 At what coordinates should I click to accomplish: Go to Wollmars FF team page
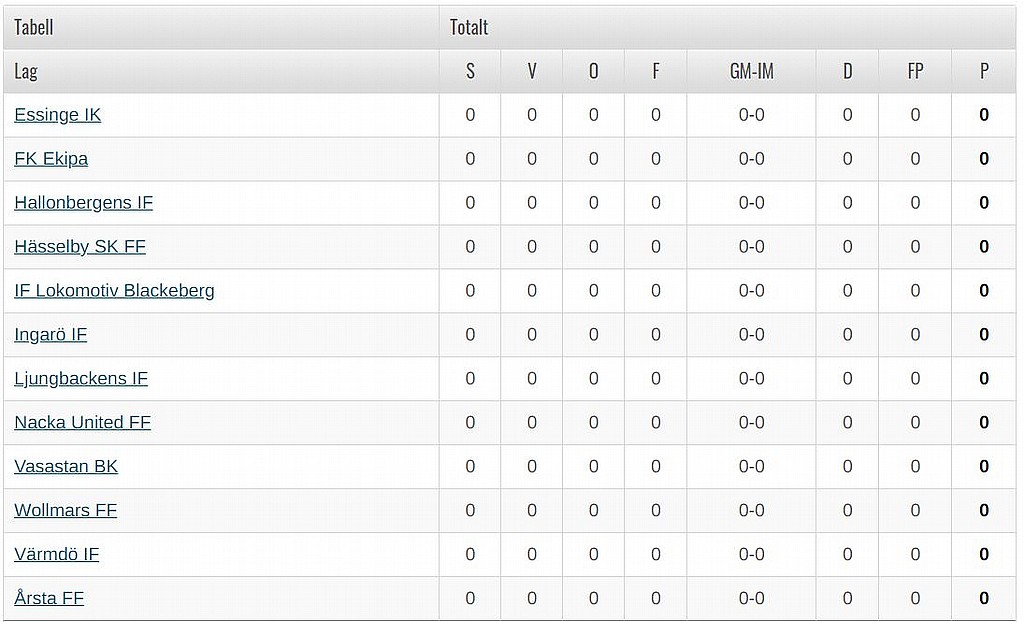pyautogui.click(x=65, y=510)
